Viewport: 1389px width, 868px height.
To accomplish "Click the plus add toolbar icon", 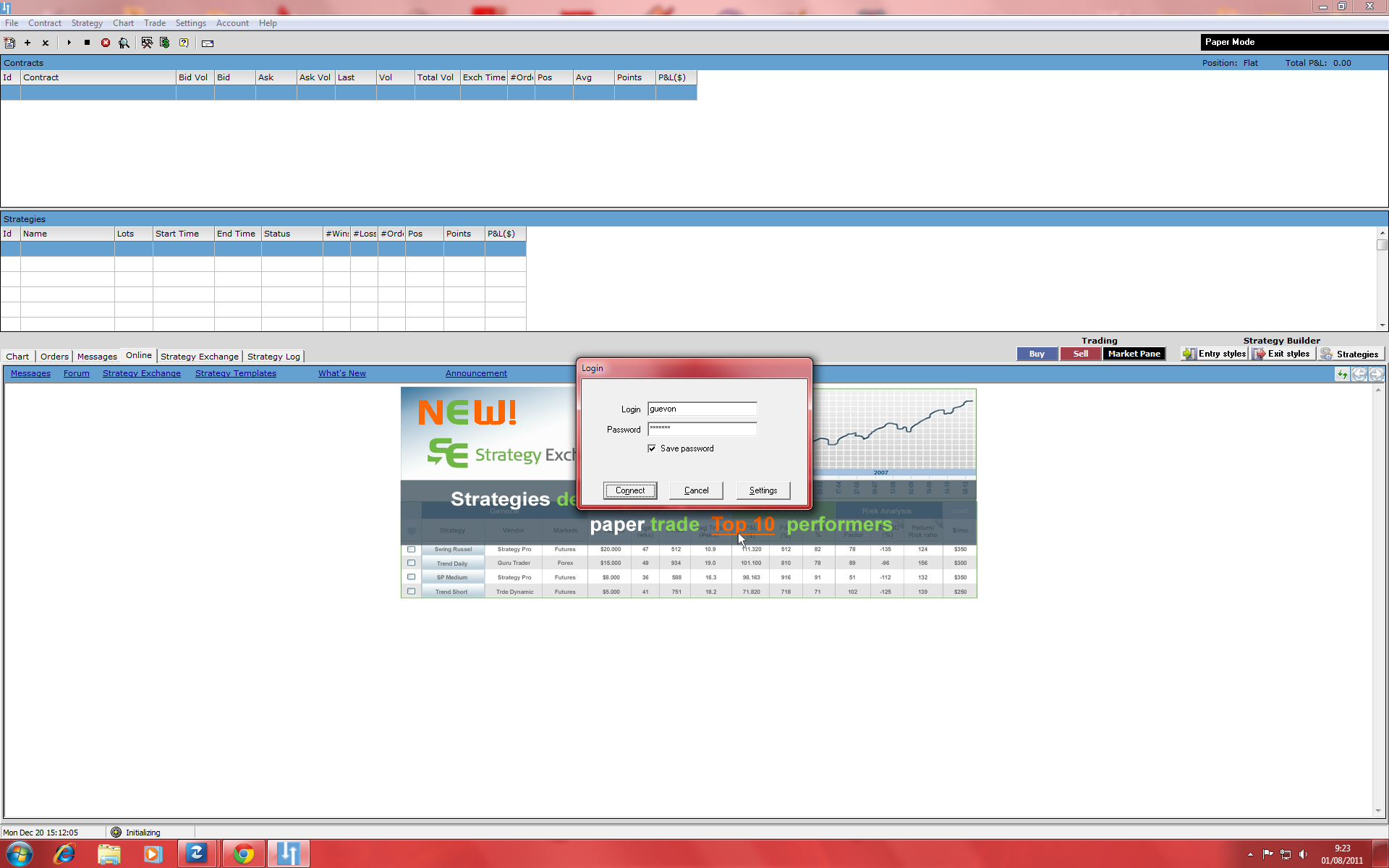I will tap(27, 43).
